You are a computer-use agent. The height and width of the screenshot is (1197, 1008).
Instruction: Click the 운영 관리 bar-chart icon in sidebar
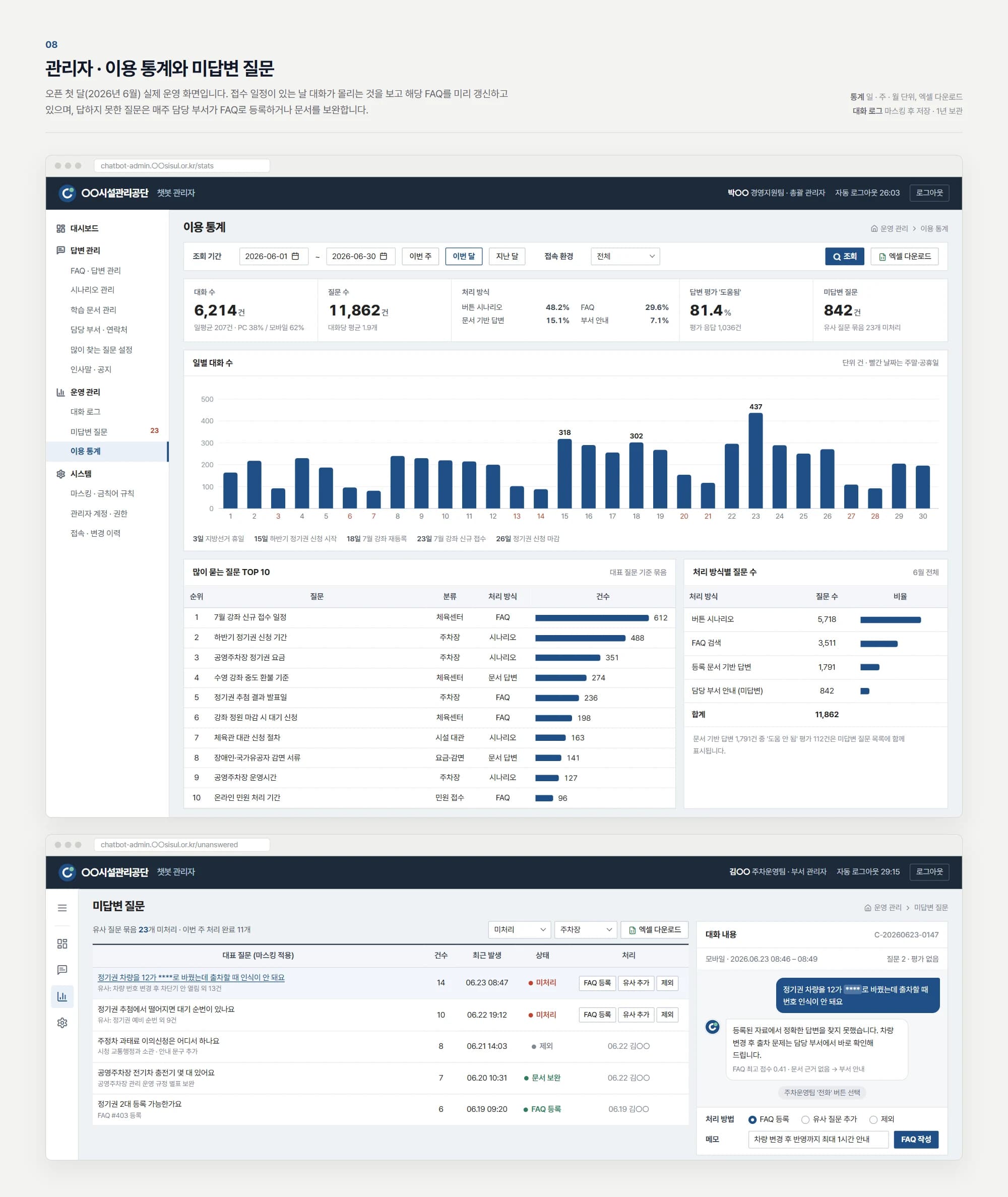[x=60, y=392]
